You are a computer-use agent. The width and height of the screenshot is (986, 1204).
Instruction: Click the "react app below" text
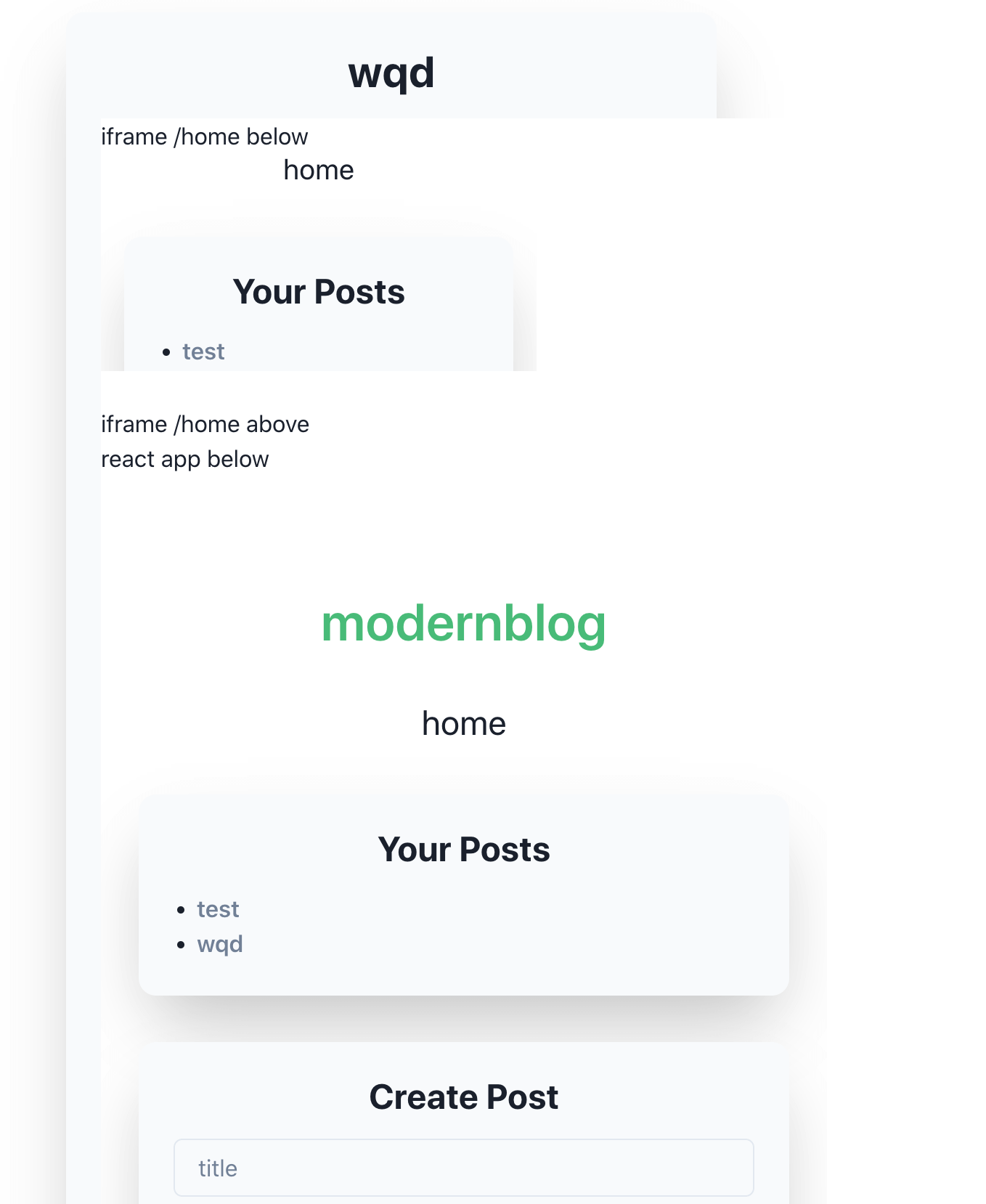click(185, 459)
